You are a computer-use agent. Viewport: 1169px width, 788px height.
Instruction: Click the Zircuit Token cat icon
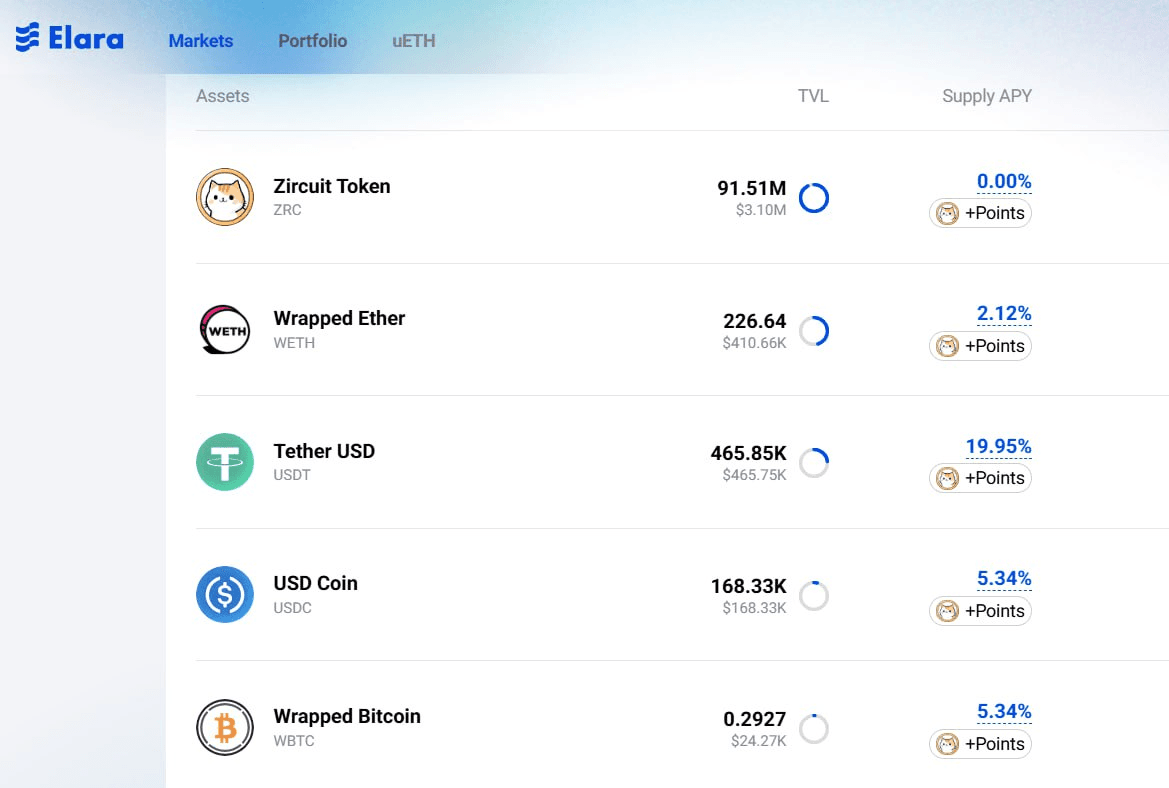(225, 197)
